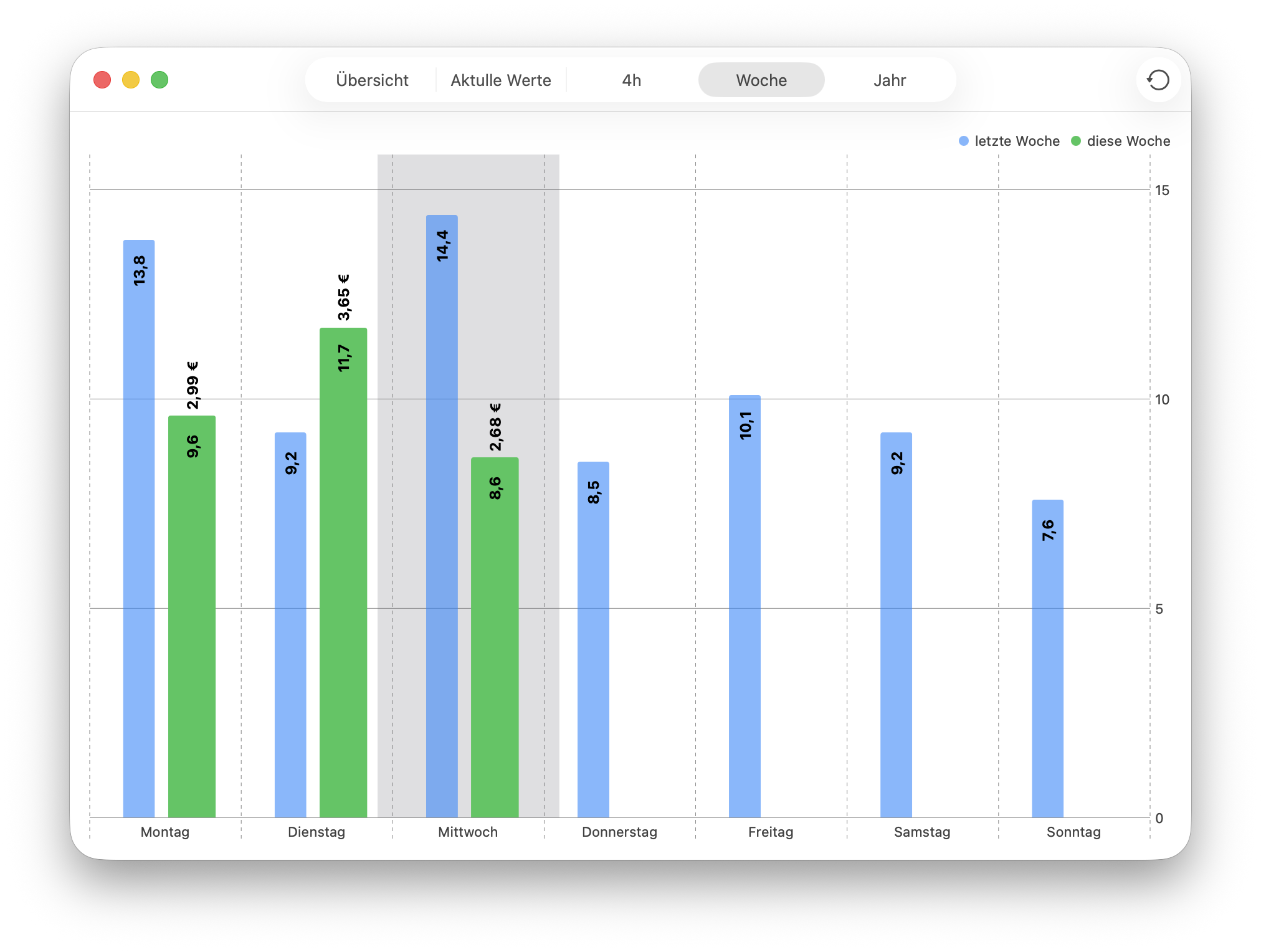Click the diese Woche legend label
Viewport: 1261px width, 952px height.
click(x=1128, y=141)
